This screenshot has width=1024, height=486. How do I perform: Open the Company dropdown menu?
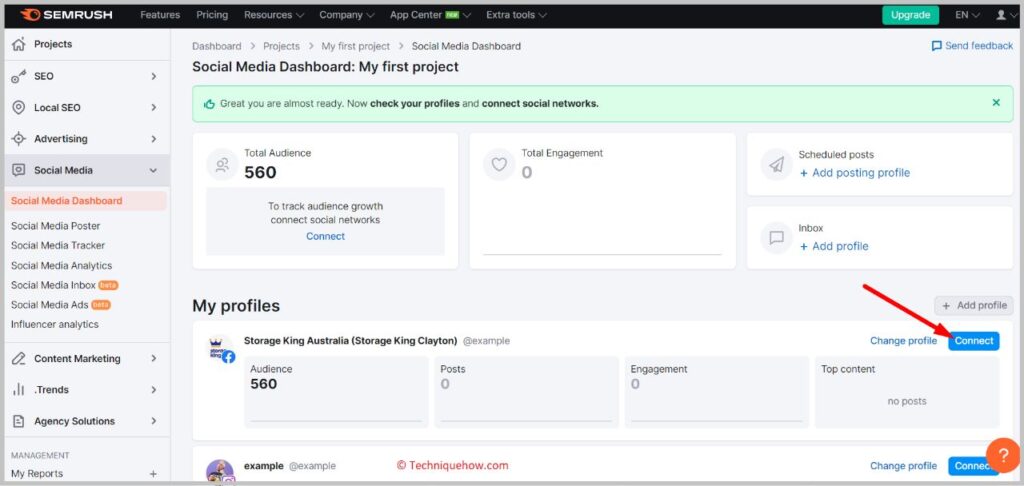pyautogui.click(x=347, y=14)
